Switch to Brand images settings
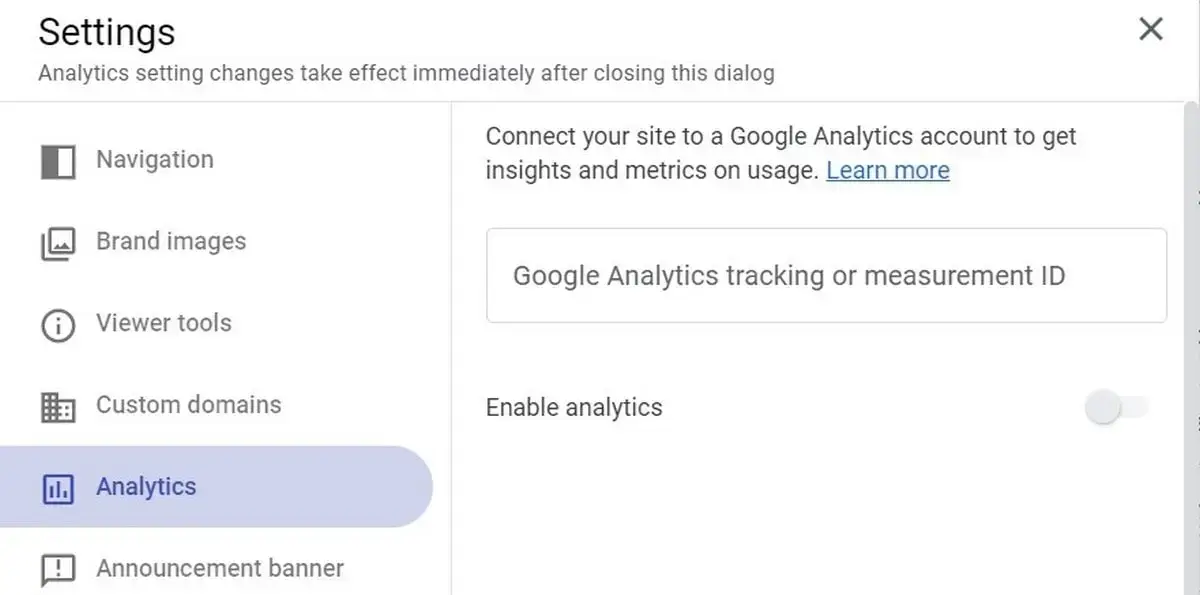The height and width of the screenshot is (595, 1200). pos(171,242)
